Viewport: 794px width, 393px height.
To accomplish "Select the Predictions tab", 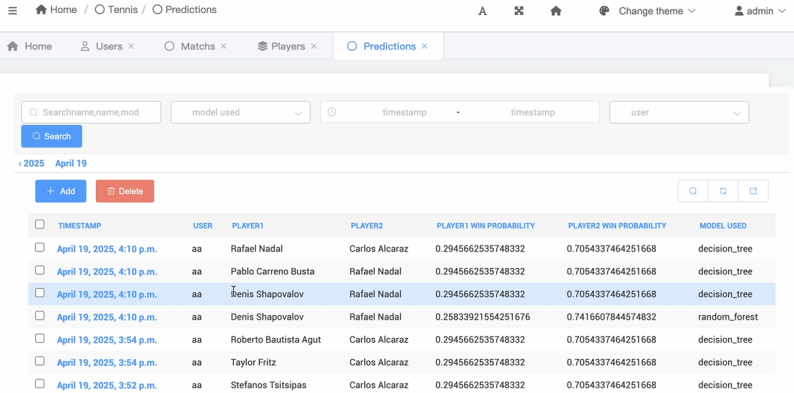I will [389, 46].
